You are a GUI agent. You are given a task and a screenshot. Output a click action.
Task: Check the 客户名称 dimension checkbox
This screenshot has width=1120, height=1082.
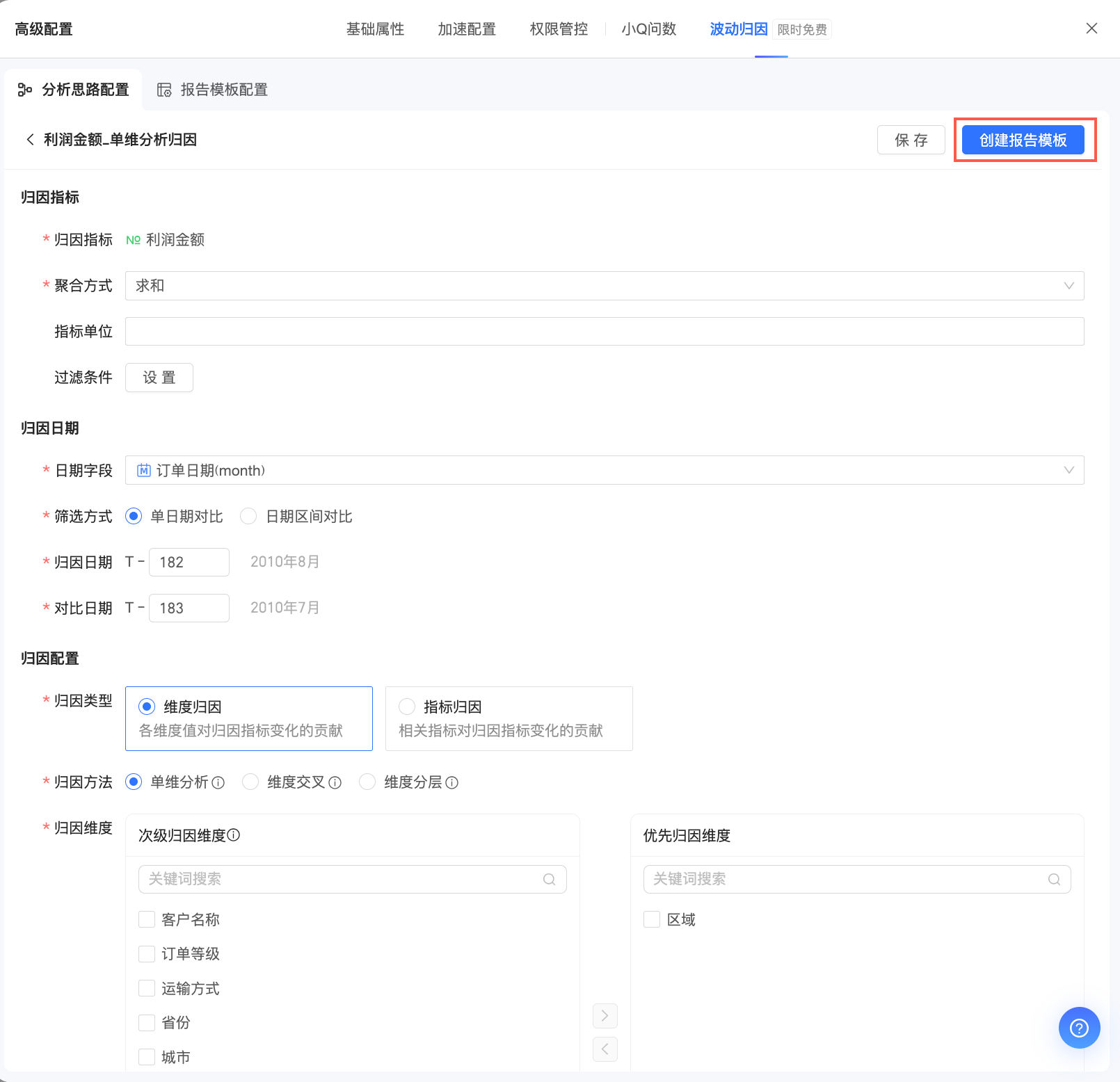(147, 919)
